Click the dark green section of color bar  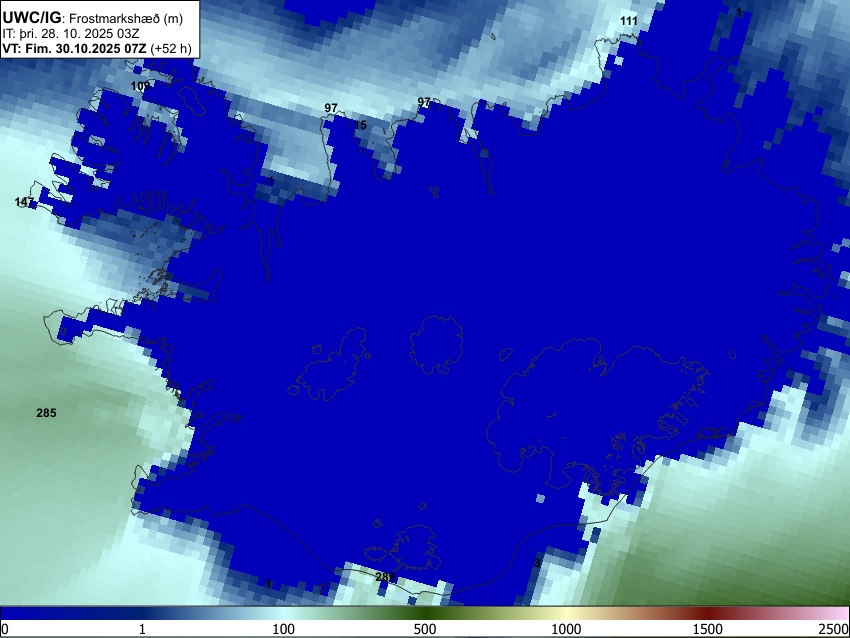tap(425, 613)
